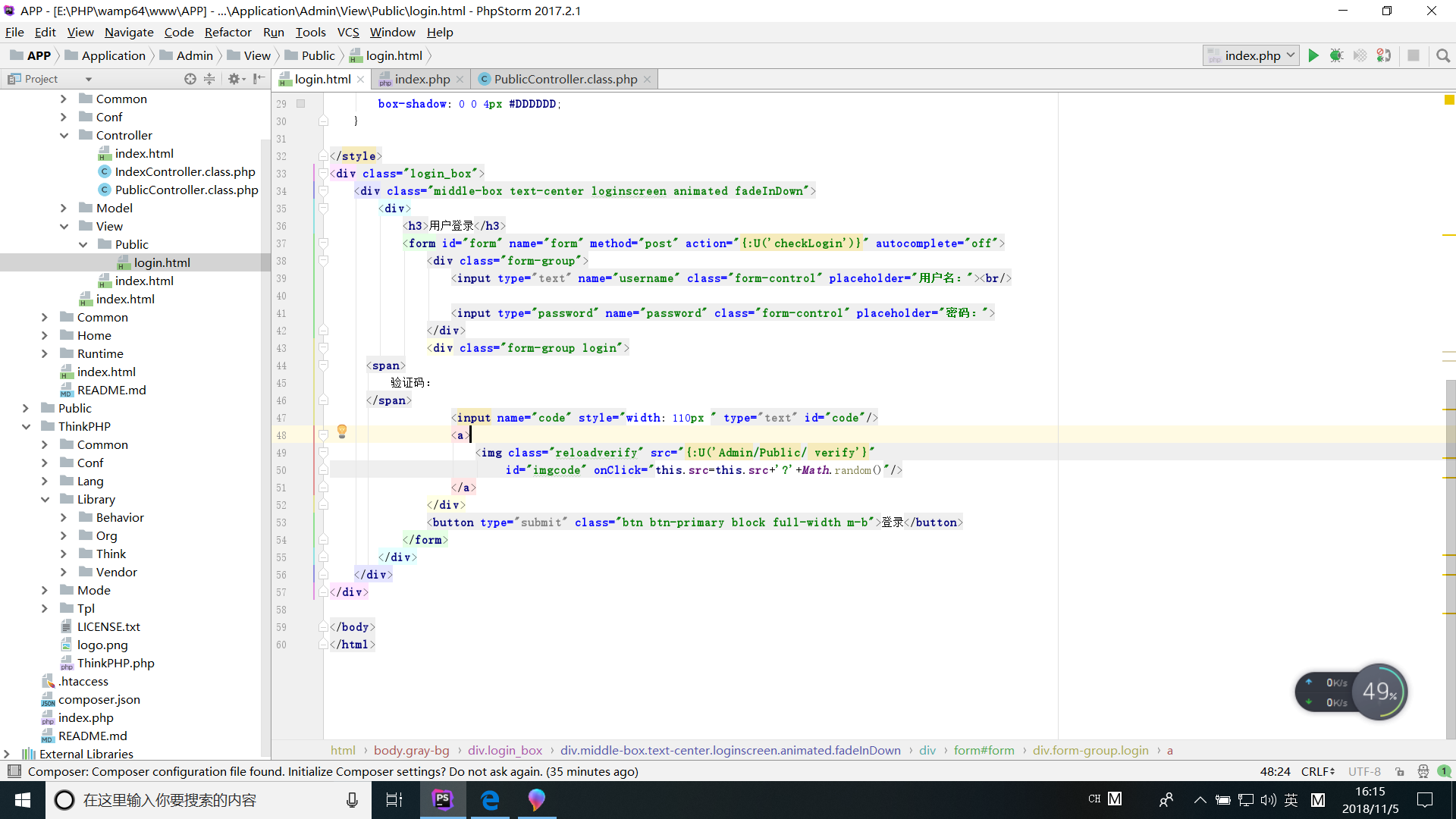Expand the Runtime folder
The height and width of the screenshot is (819, 1456).
click(x=45, y=353)
